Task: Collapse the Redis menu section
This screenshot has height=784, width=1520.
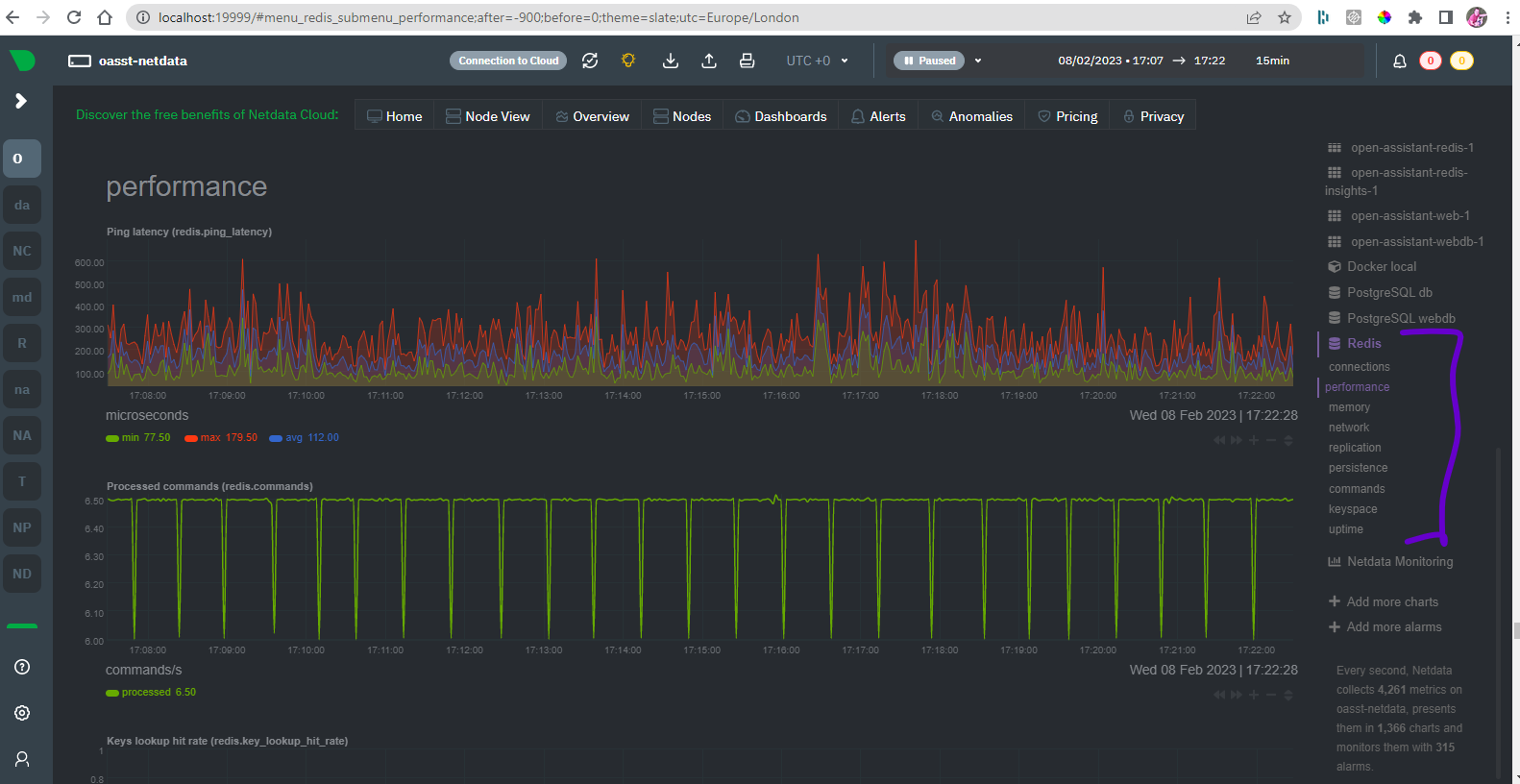Action: click(1355, 343)
